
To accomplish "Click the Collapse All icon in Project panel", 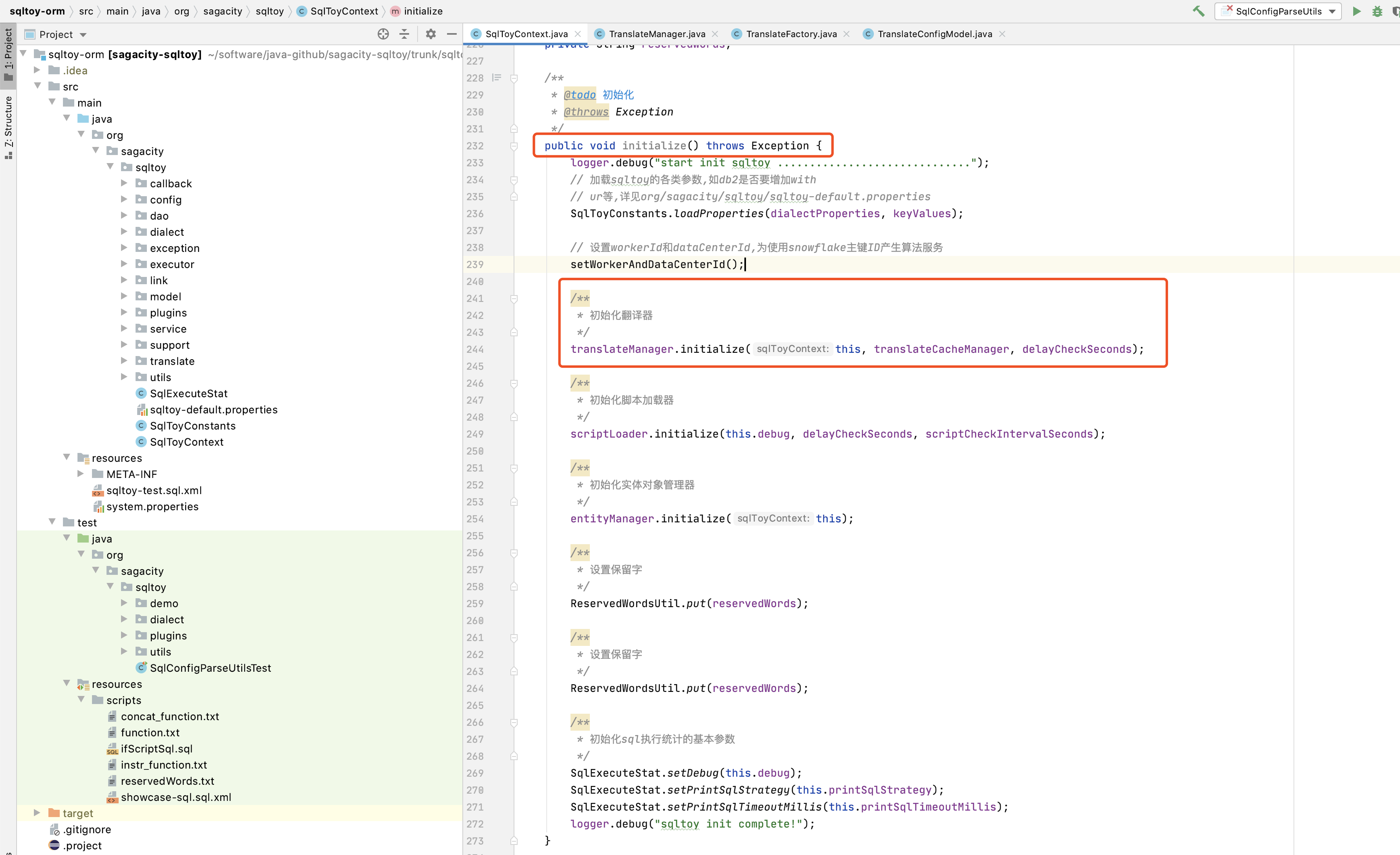I will [x=404, y=34].
